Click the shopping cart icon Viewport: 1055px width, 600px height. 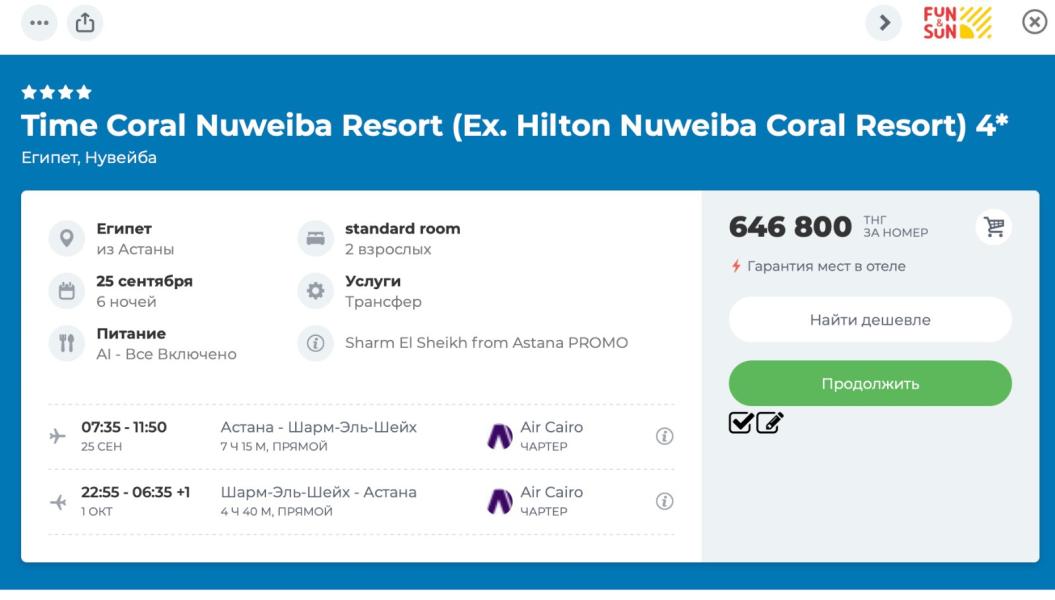pos(994,227)
